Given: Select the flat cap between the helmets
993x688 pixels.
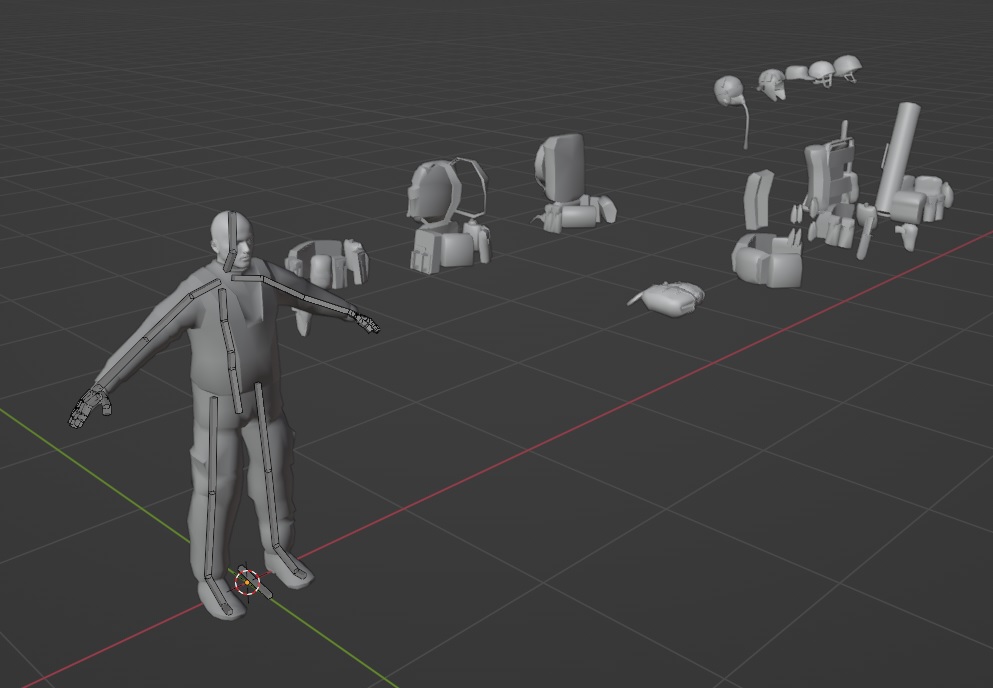Looking at the screenshot, I should click(797, 73).
